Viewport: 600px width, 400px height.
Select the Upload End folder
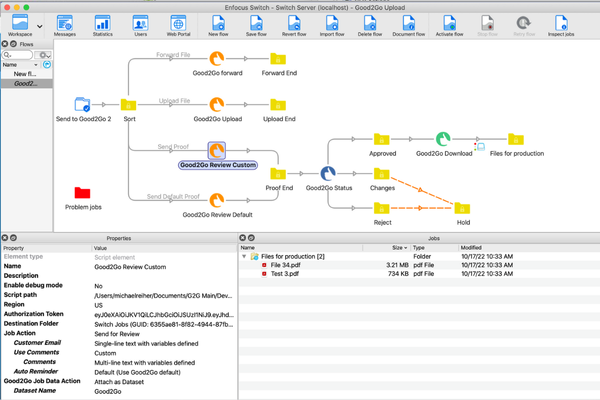tap(278, 105)
